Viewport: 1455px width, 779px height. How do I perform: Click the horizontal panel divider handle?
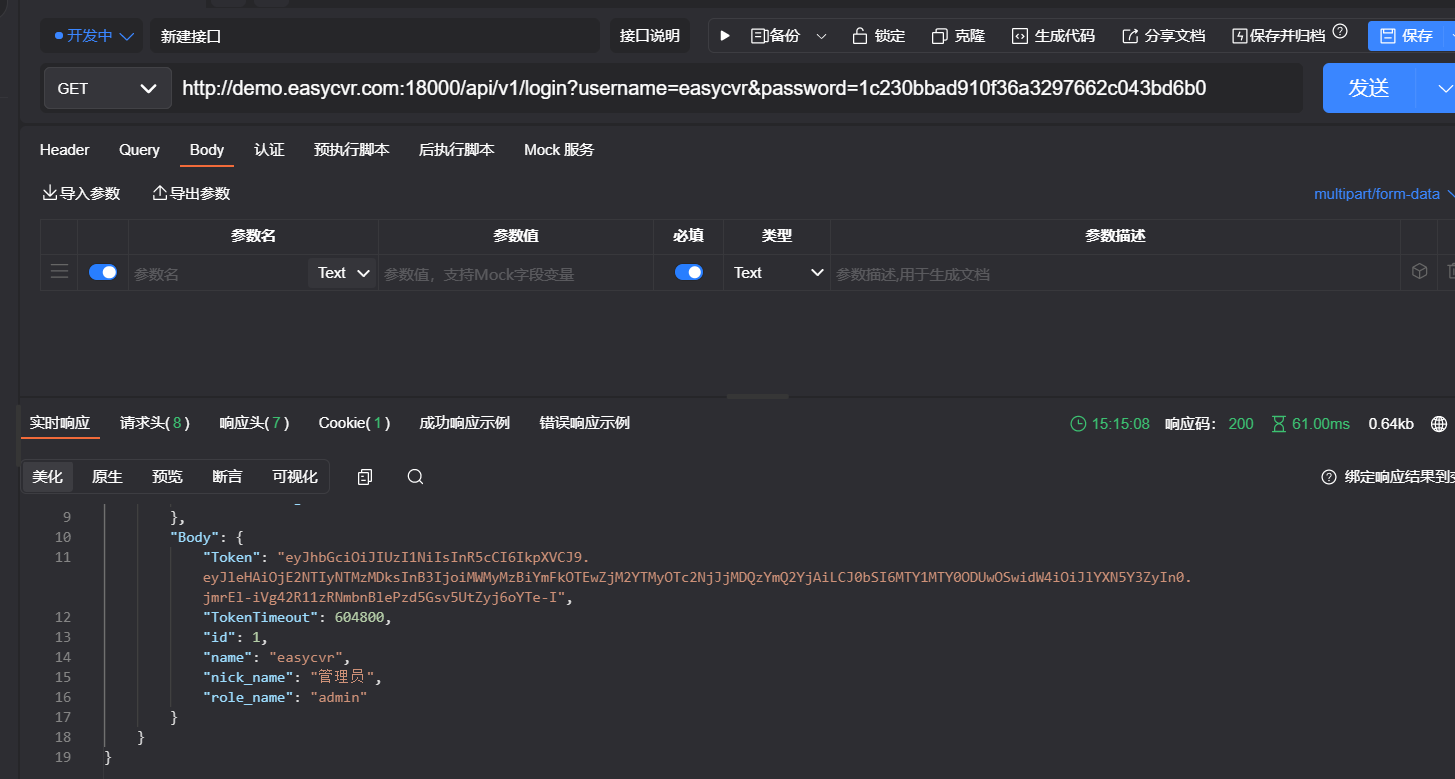click(757, 397)
